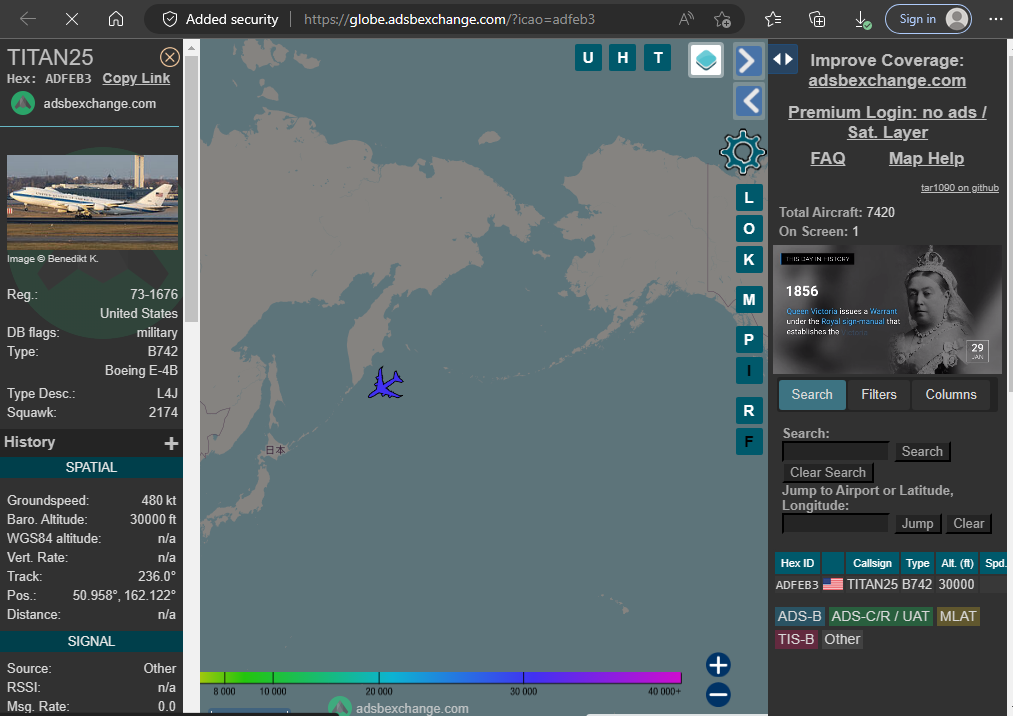Screen dimensions: 1013x716
Task: Toggle the K map button
Action: point(749,260)
